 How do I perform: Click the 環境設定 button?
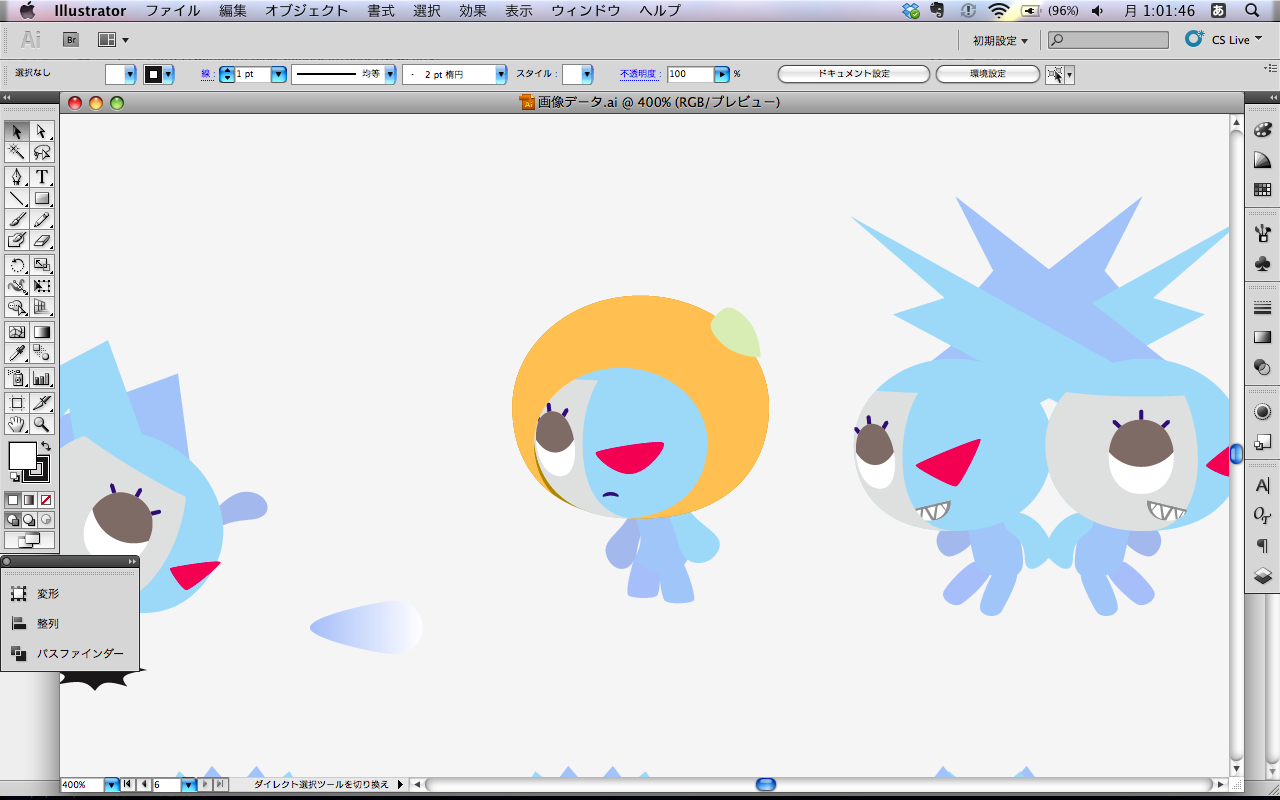pos(988,74)
